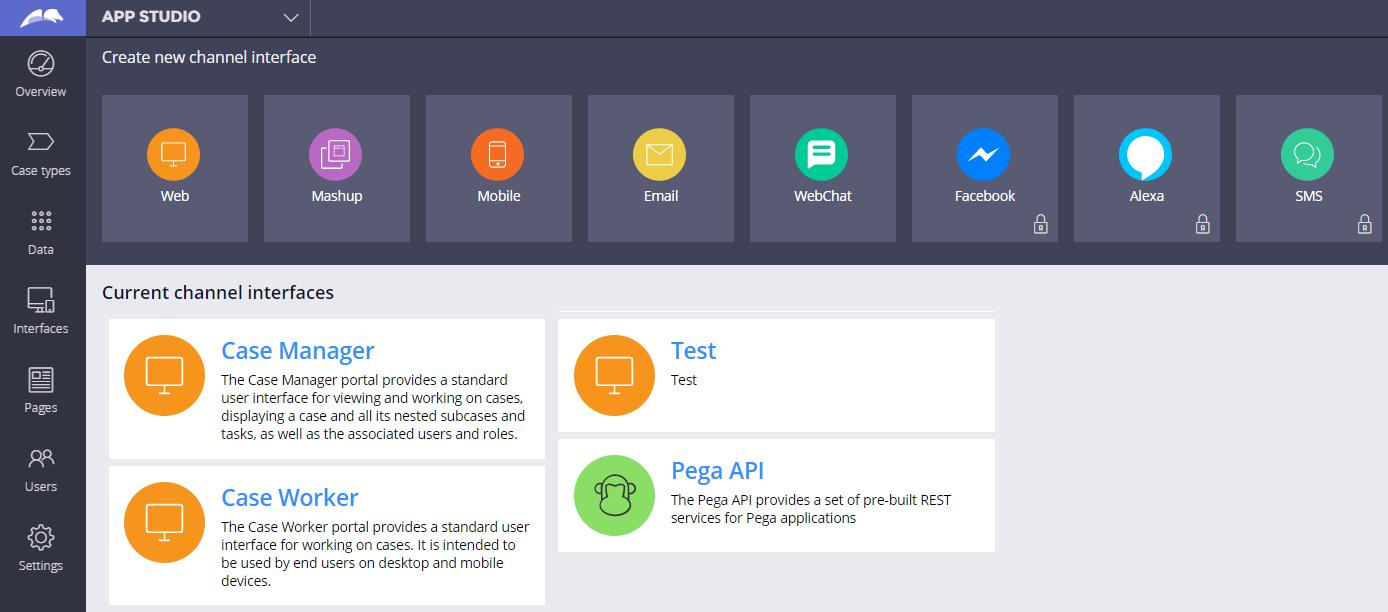
Task: Click the Pega API description text
Action: point(811,509)
